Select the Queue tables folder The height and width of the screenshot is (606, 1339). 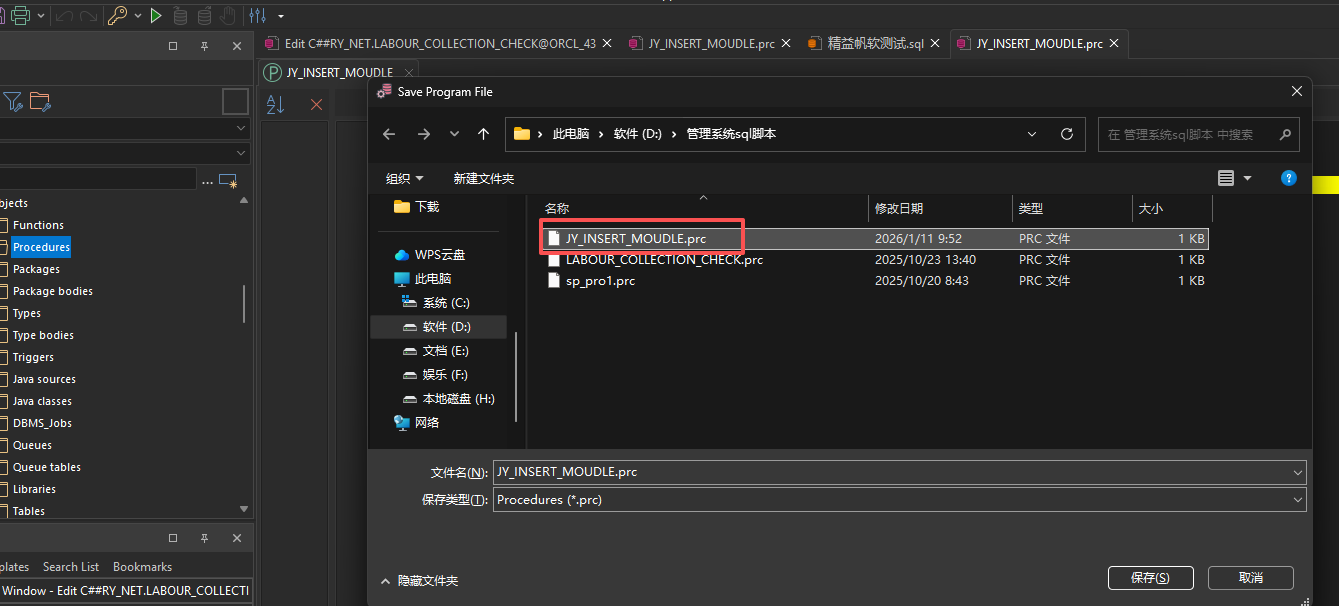point(47,467)
